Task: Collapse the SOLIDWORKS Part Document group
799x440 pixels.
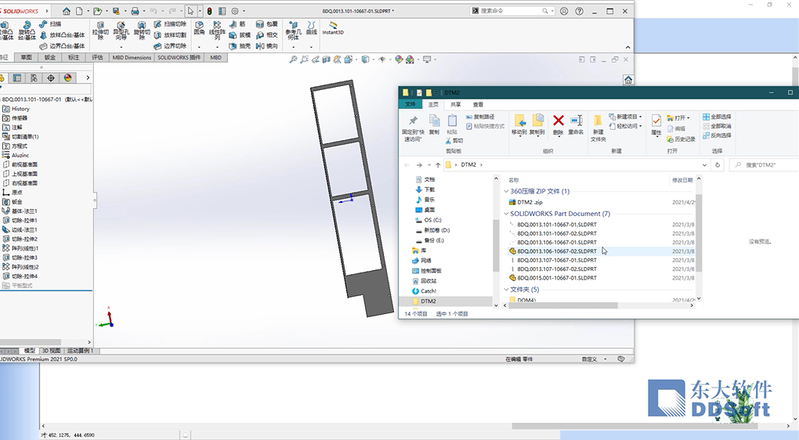Action: pyautogui.click(x=505, y=214)
